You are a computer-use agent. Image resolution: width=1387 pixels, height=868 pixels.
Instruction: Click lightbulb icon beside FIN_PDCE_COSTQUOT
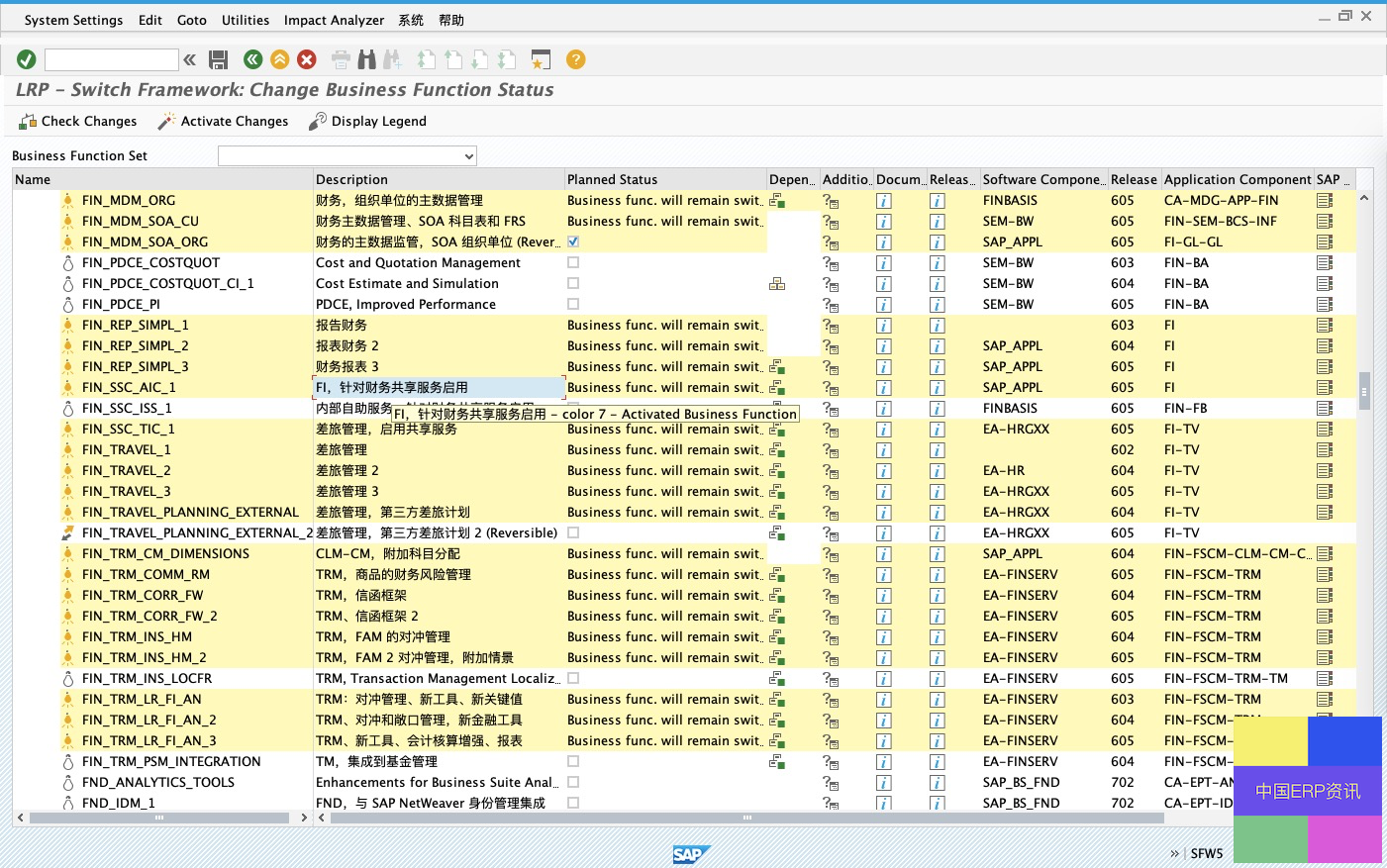(67, 262)
